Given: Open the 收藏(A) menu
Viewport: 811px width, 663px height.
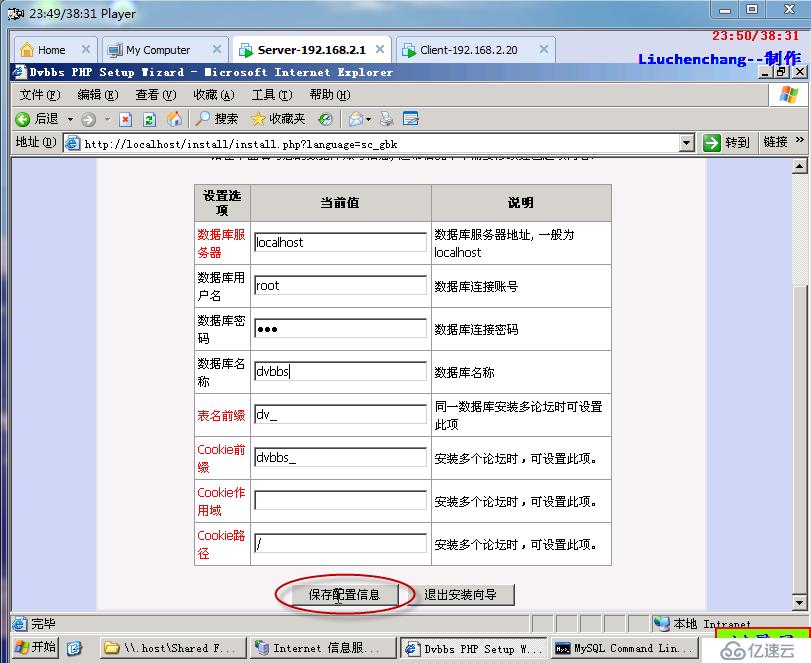Looking at the screenshot, I should (214, 95).
